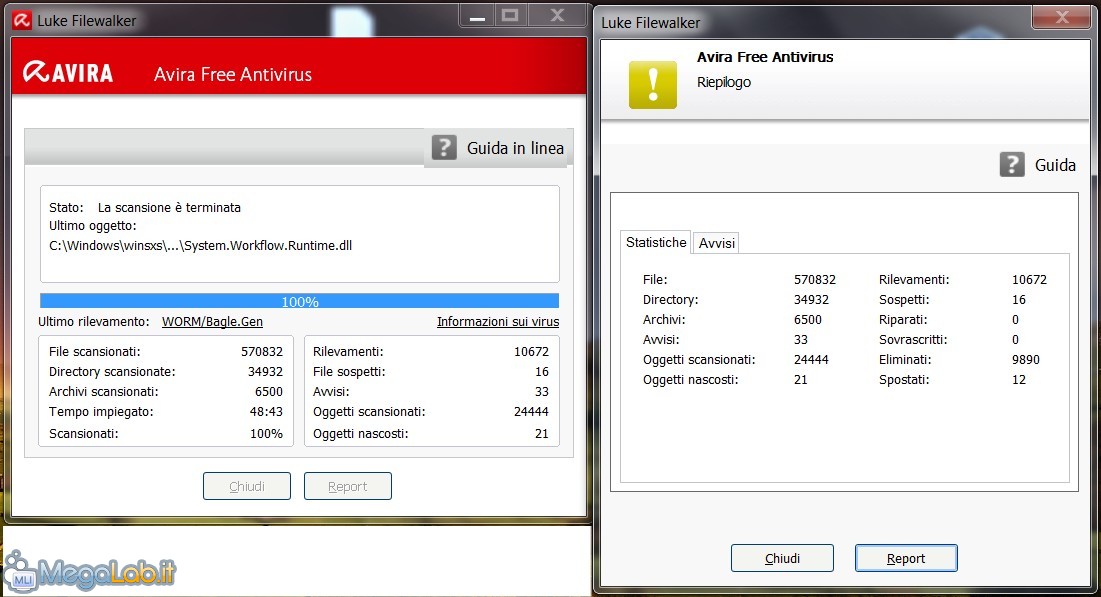Click the Chiudi button in the scan window

246,486
